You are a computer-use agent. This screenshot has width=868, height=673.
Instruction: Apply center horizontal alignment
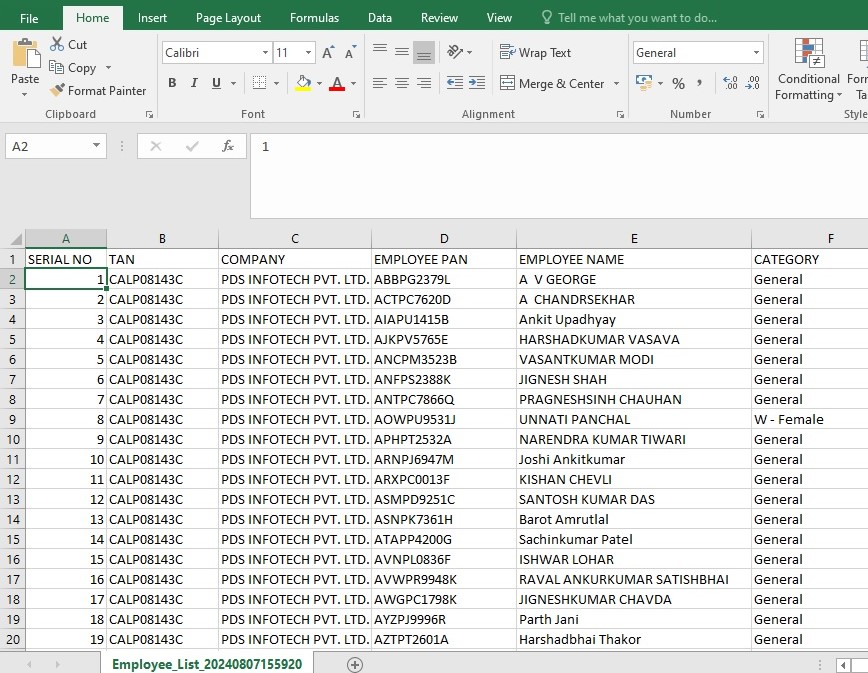point(402,84)
